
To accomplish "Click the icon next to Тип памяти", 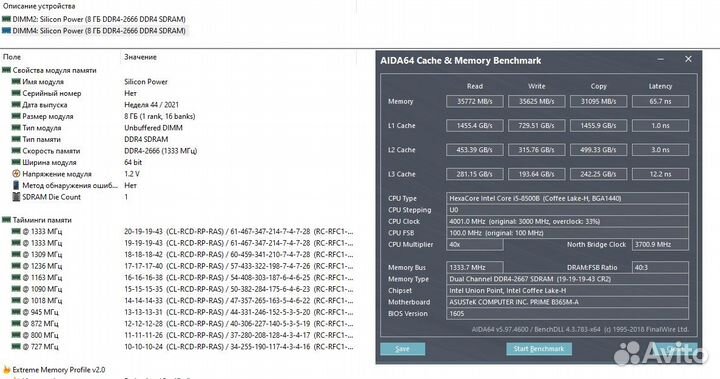I will pos(16,139).
